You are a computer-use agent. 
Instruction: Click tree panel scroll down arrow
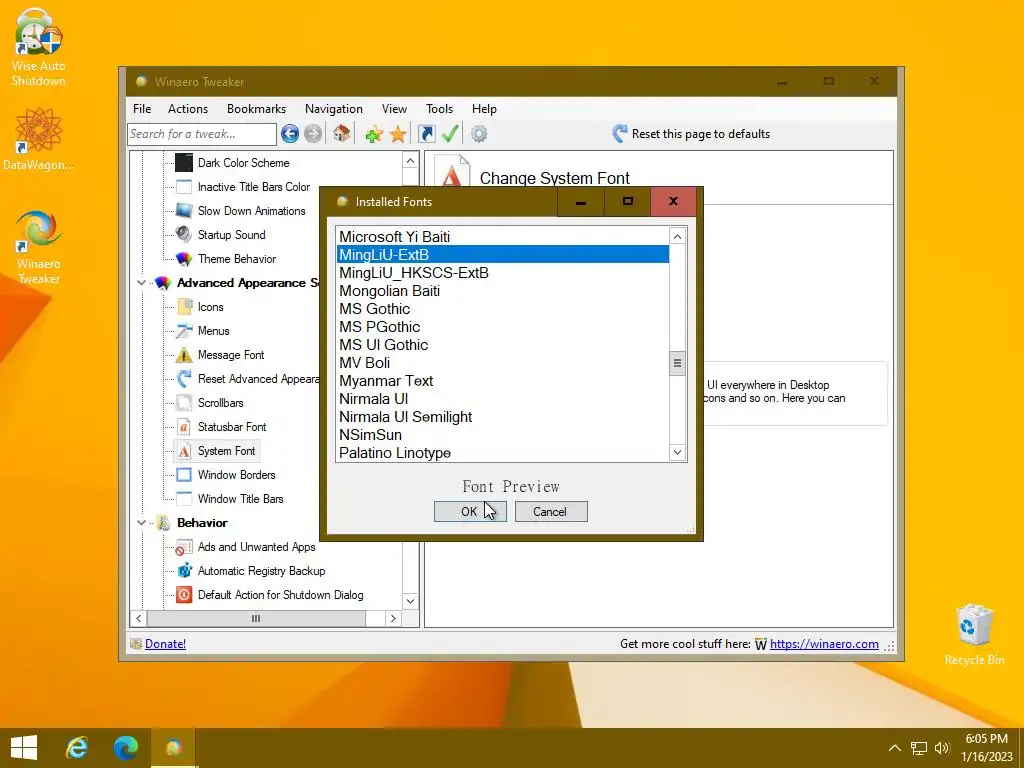point(410,601)
